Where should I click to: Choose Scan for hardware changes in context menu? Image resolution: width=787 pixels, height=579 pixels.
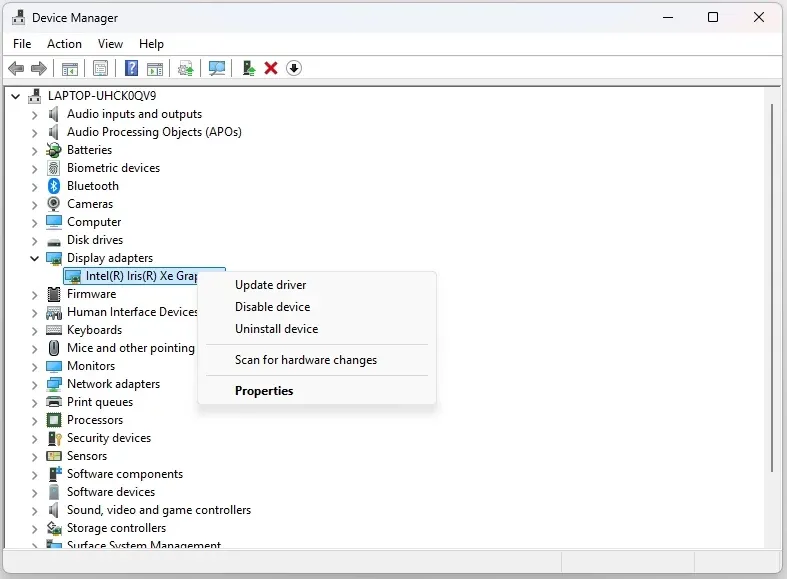tap(306, 360)
